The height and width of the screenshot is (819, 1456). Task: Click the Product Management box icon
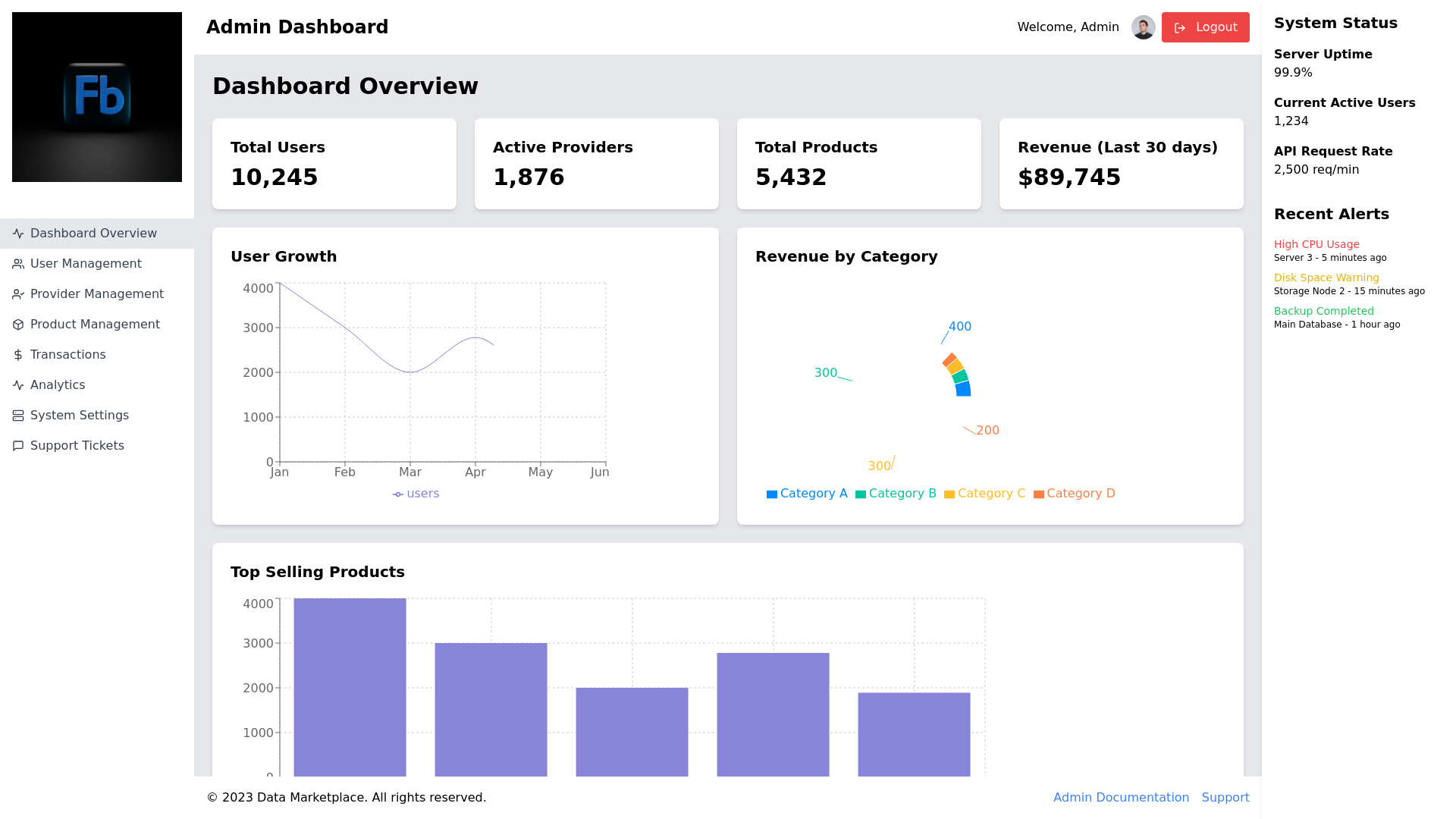tap(18, 325)
